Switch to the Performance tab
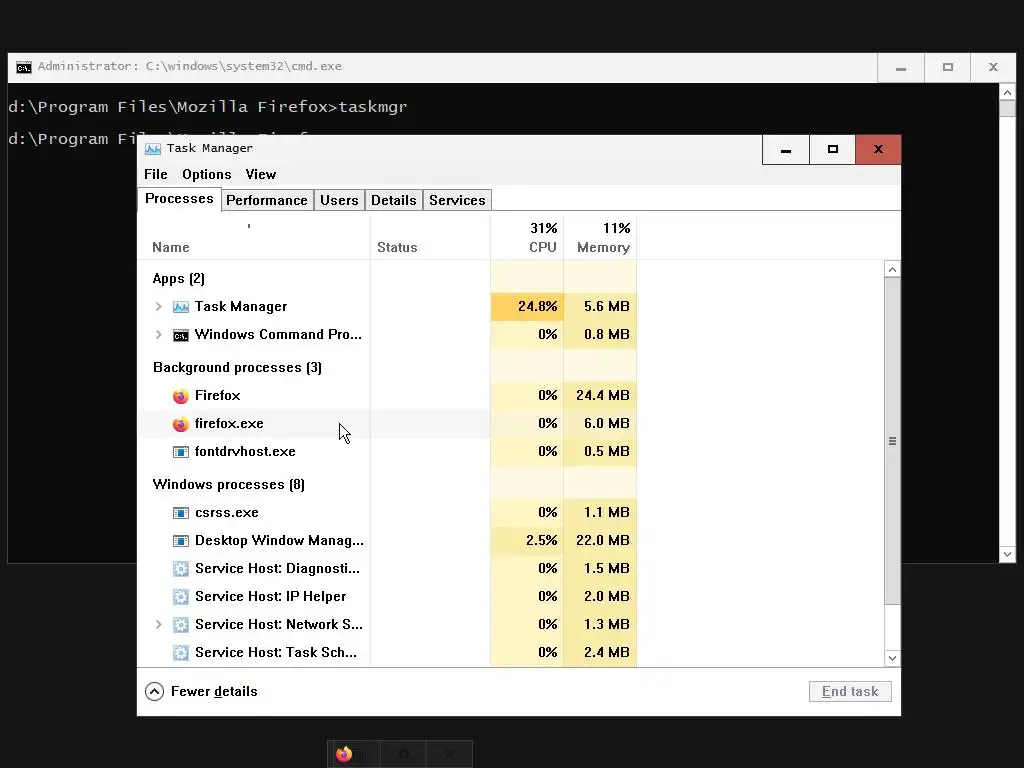The image size is (1024, 768). point(266,200)
